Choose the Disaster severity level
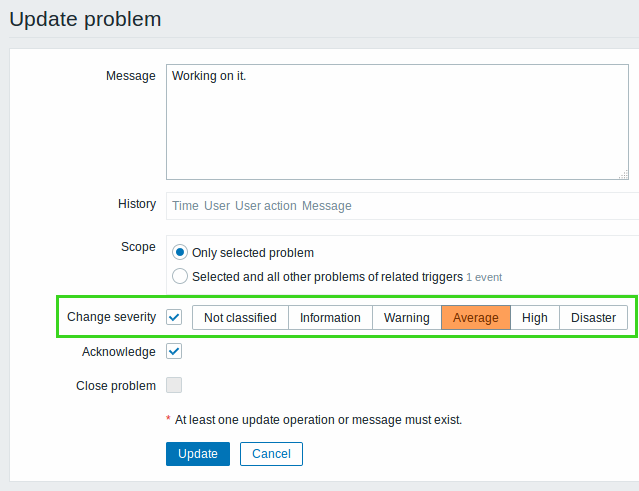Image resolution: width=639 pixels, height=491 pixels. click(x=593, y=318)
